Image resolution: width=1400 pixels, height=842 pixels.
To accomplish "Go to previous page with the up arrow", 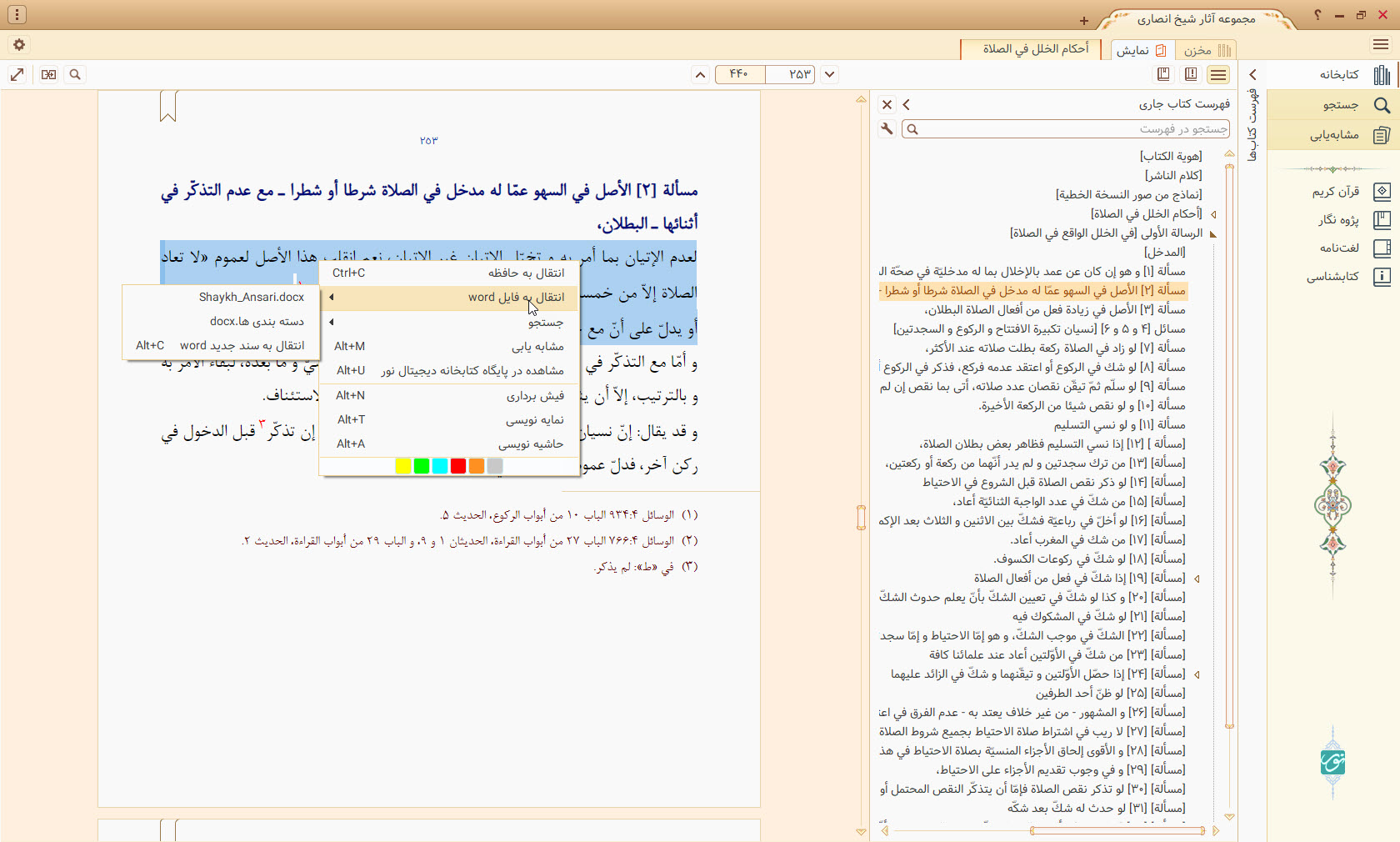I will 701,74.
